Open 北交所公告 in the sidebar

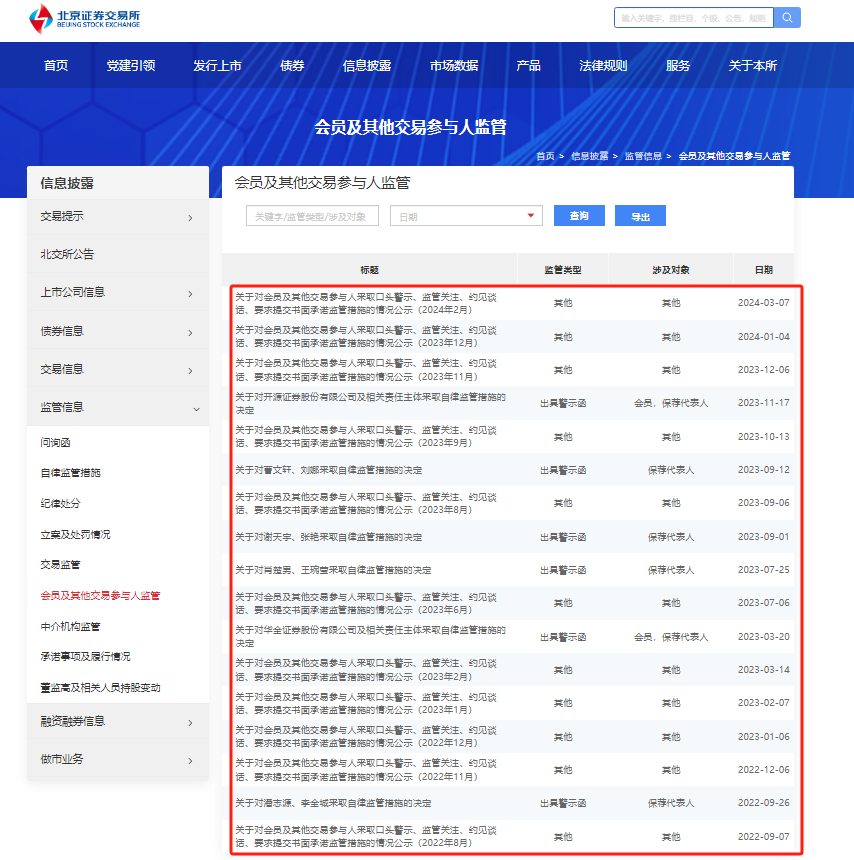coord(67,254)
